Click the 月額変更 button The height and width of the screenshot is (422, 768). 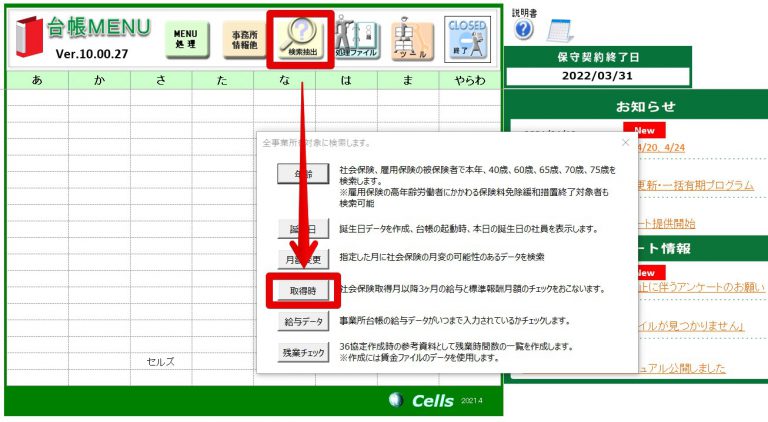[x=303, y=259]
